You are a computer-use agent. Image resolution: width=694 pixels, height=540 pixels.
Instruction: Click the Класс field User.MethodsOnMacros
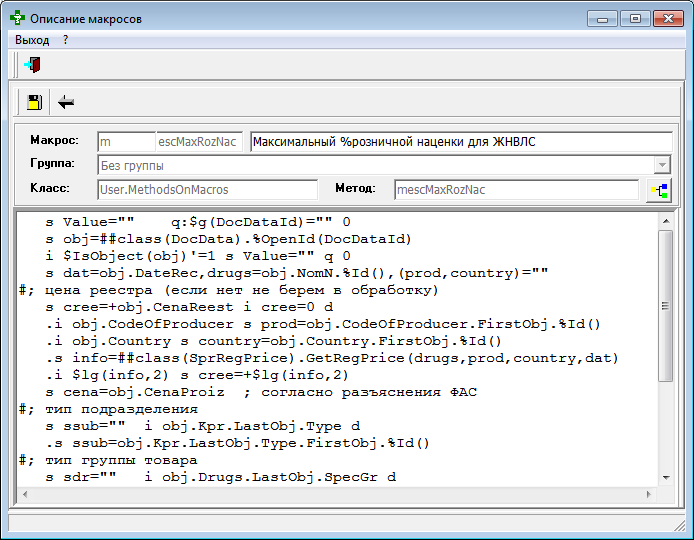pos(206,189)
